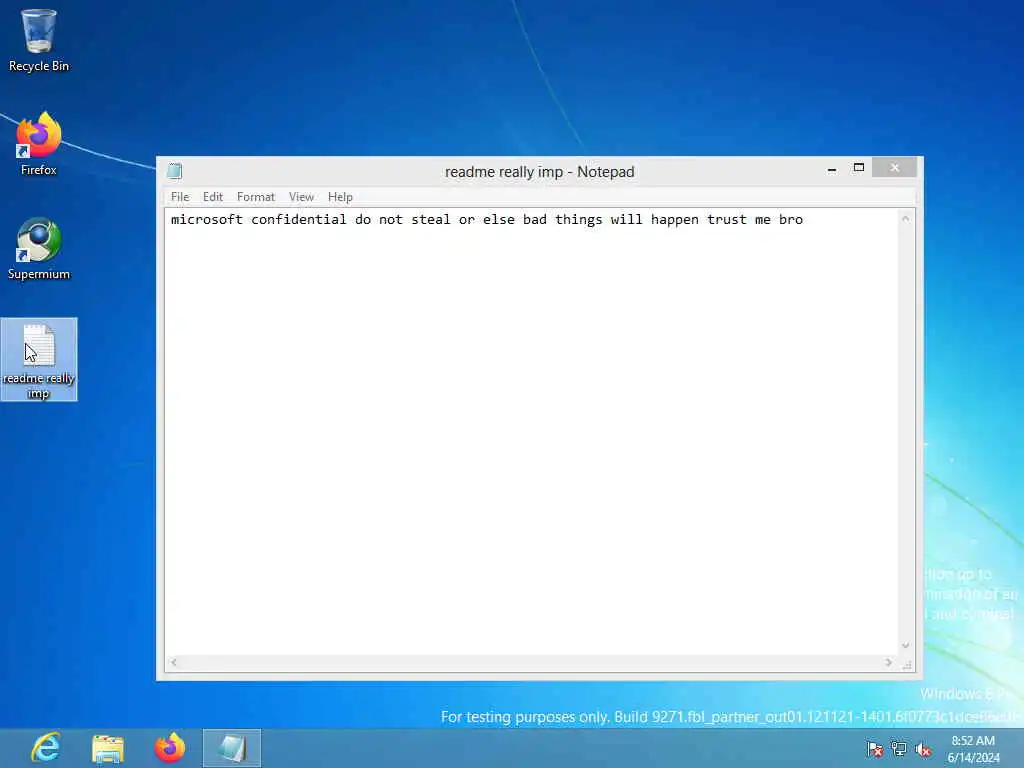Open File Explorer from the taskbar
Screen dimensions: 1024x768
click(x=108, y=748)
